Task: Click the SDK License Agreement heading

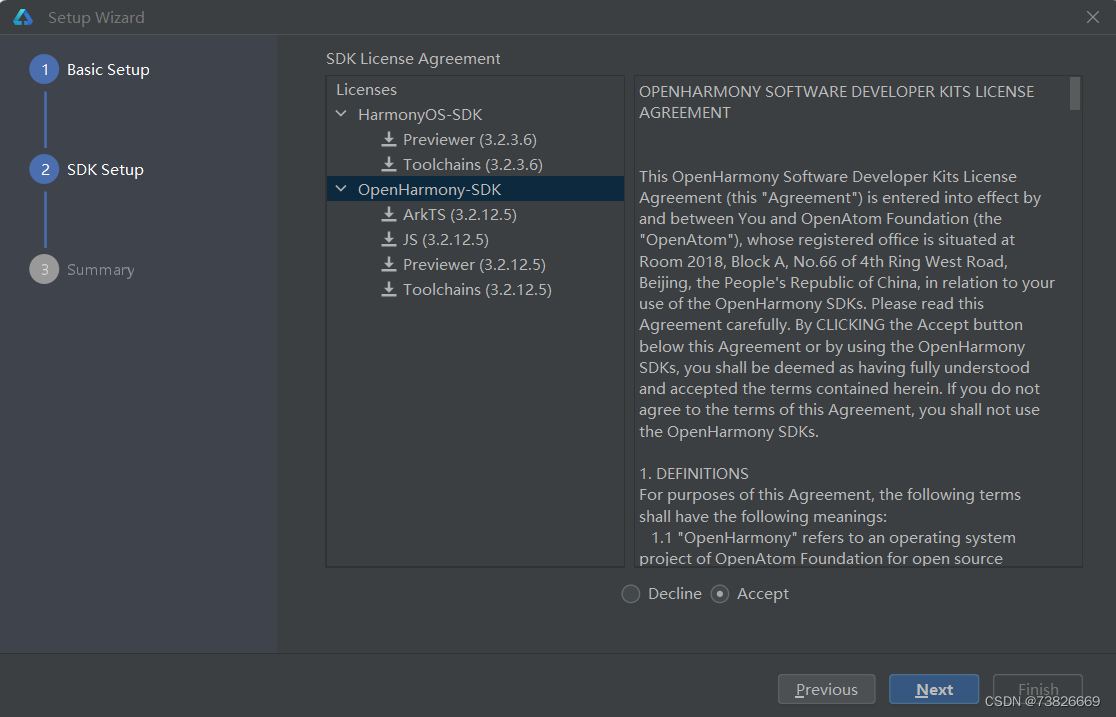Action: click(x=413, y=58)
